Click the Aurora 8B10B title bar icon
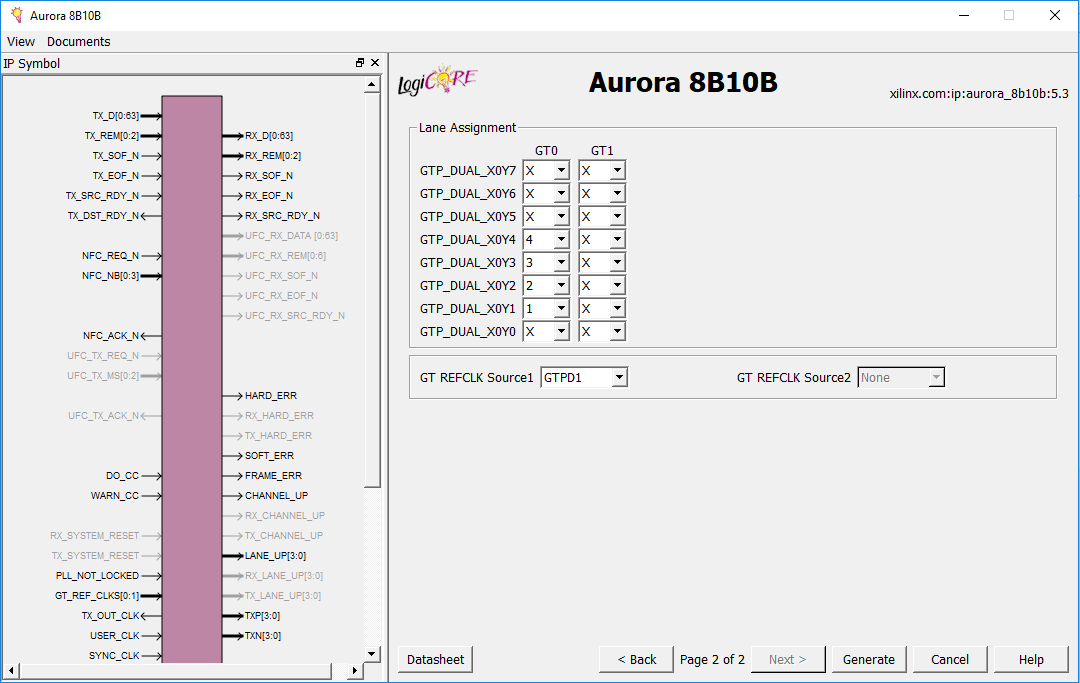The width and height of the screenshot is (1080, 683). click(14, 15)
